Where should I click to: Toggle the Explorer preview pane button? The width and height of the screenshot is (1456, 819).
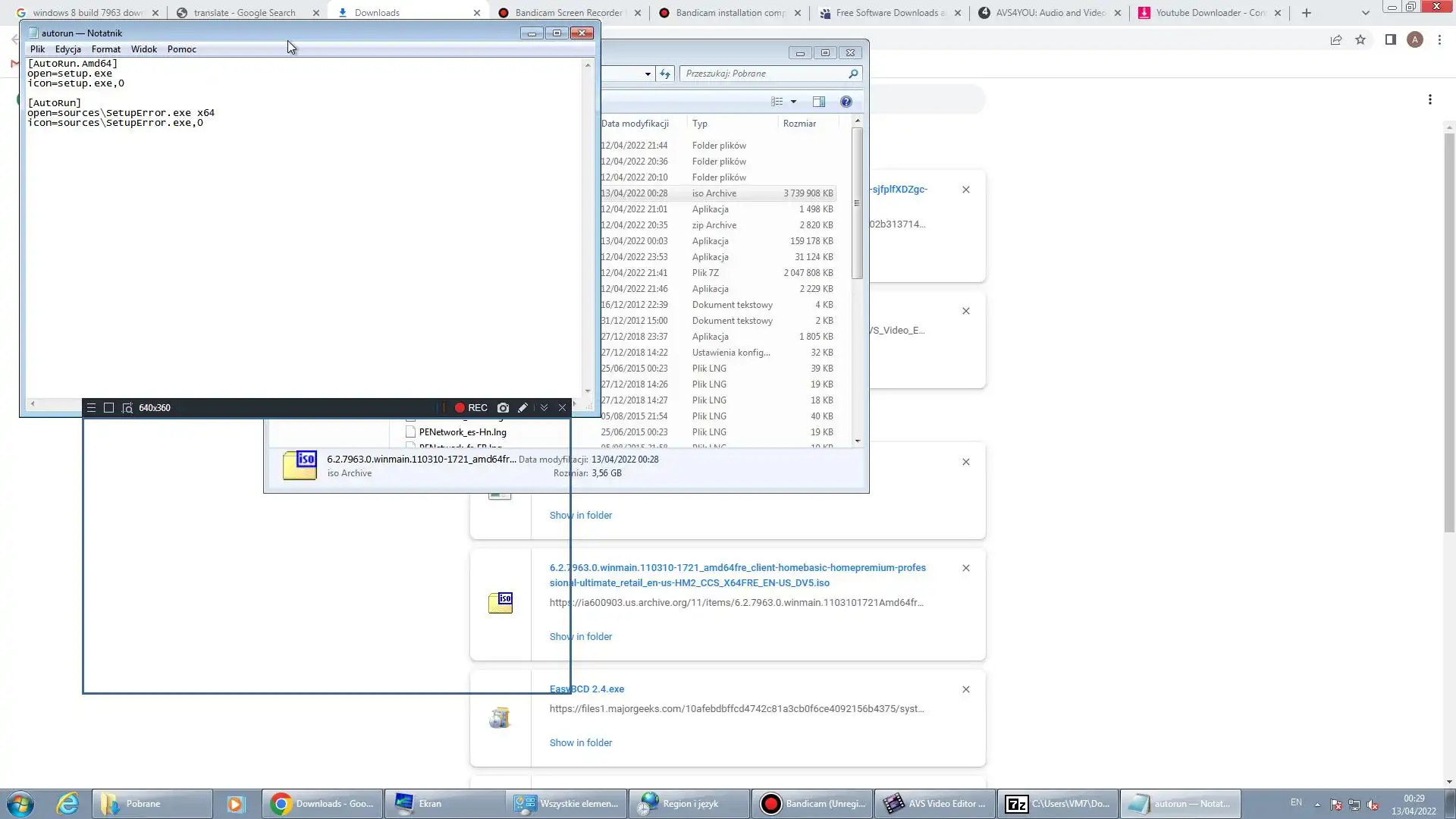(819, 102)
